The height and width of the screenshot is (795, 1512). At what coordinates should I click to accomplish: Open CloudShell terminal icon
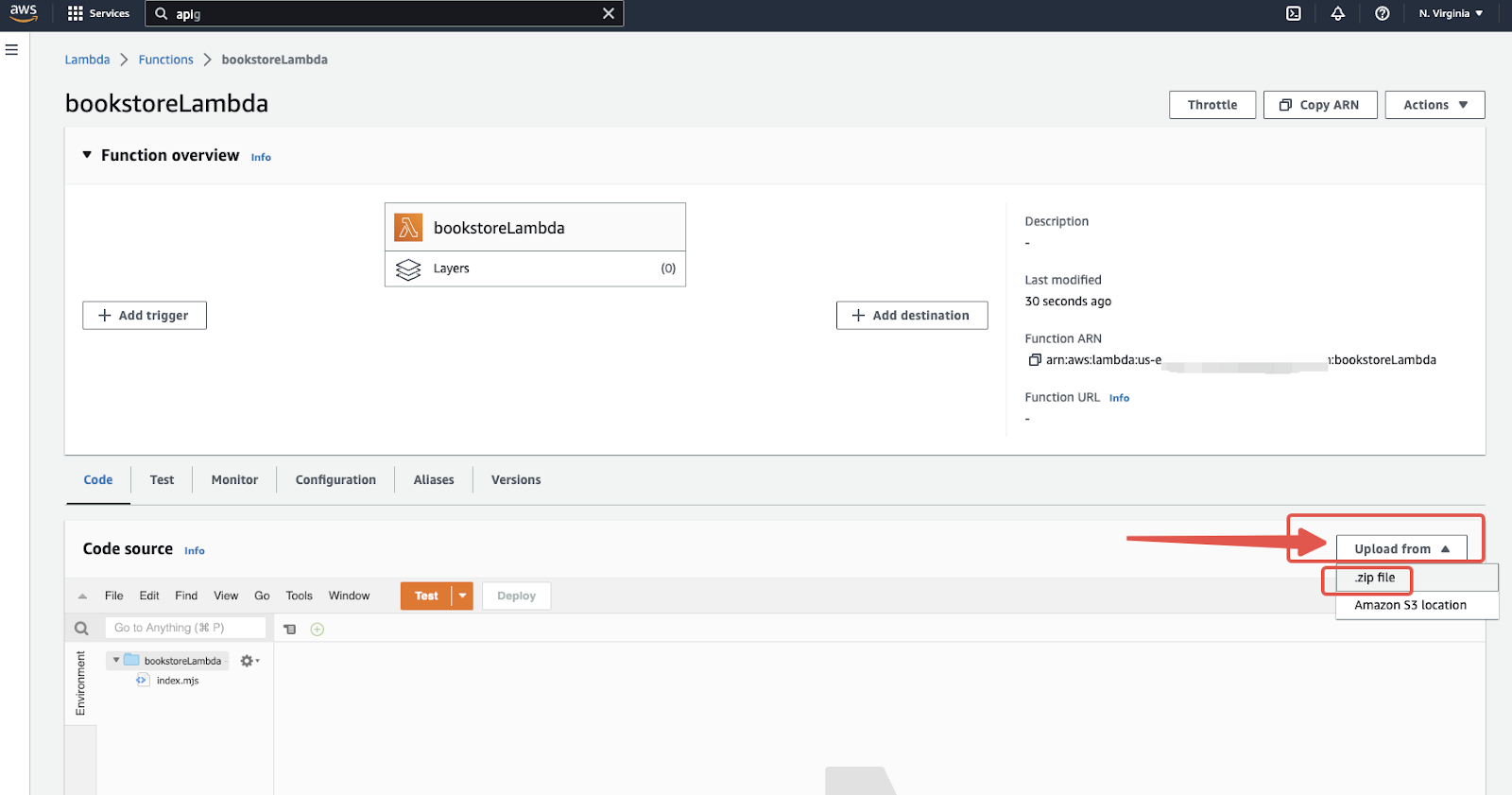(1294, 13)
